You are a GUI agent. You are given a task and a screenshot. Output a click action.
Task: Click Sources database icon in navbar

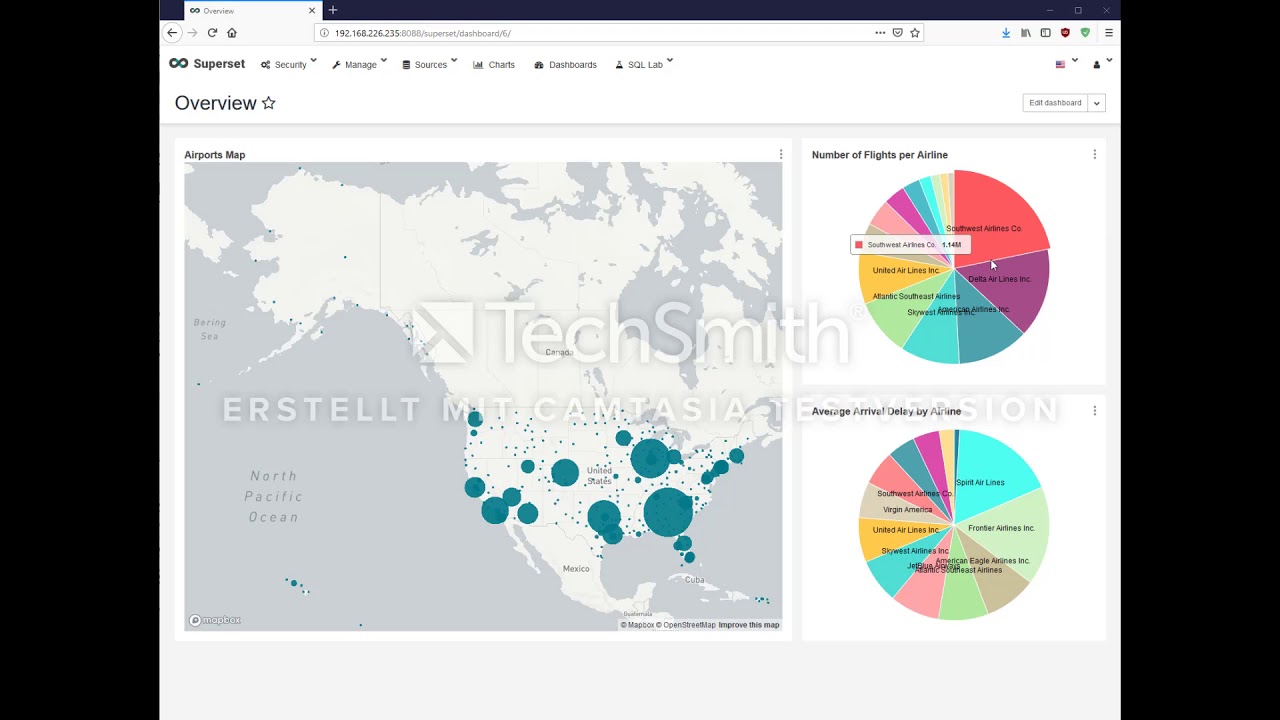(406, 65)
